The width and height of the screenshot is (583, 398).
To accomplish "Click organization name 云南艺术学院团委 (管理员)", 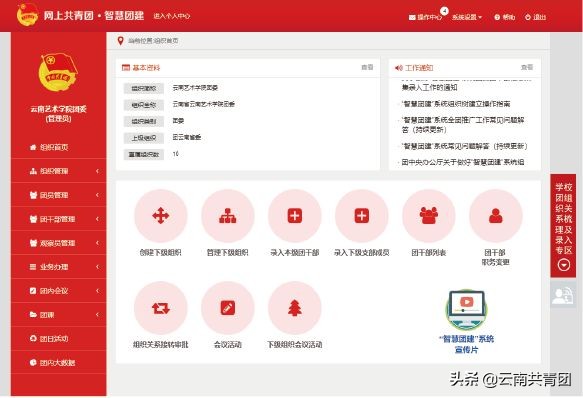I will 58,114.
